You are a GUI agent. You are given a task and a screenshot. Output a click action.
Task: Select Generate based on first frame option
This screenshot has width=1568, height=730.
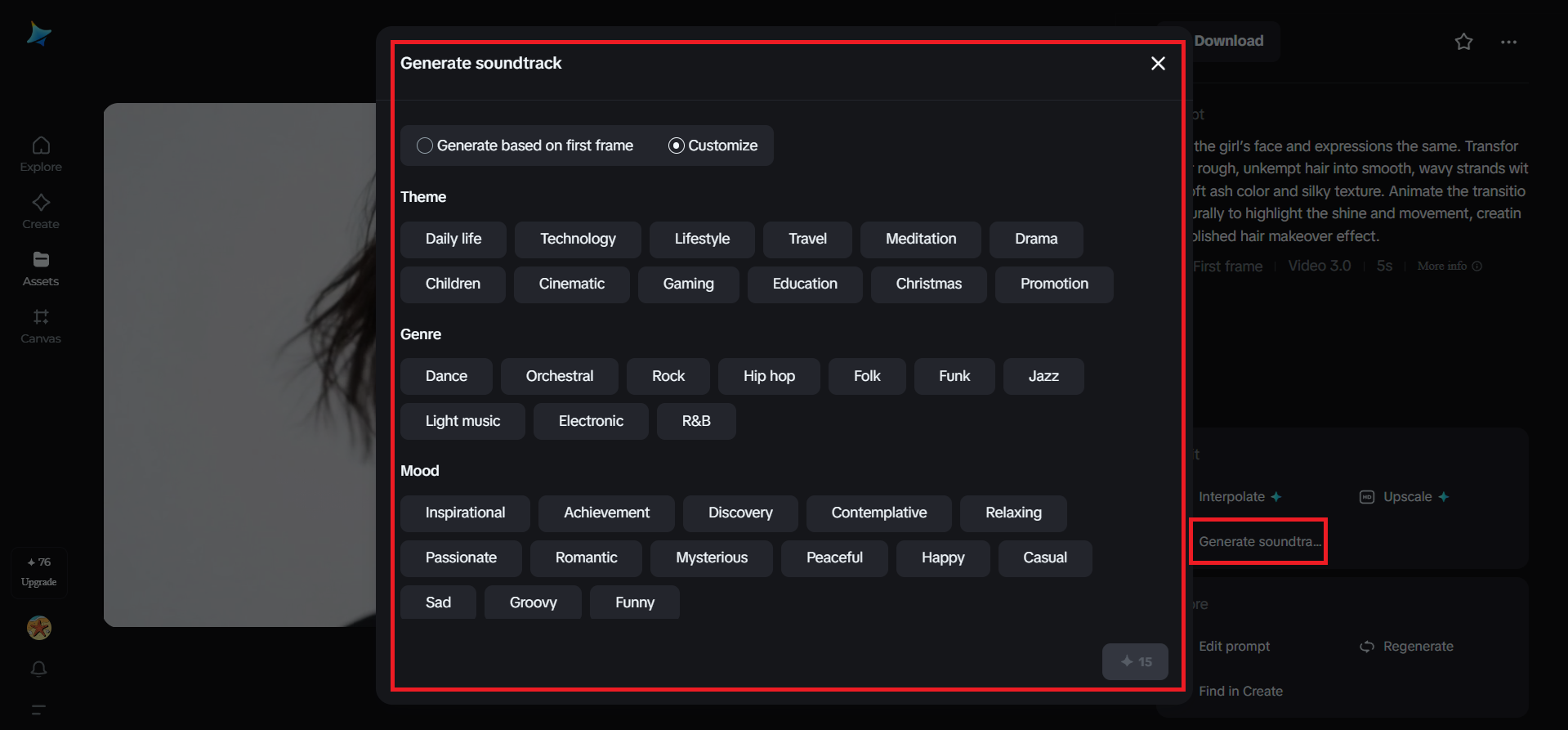point(425,146)
